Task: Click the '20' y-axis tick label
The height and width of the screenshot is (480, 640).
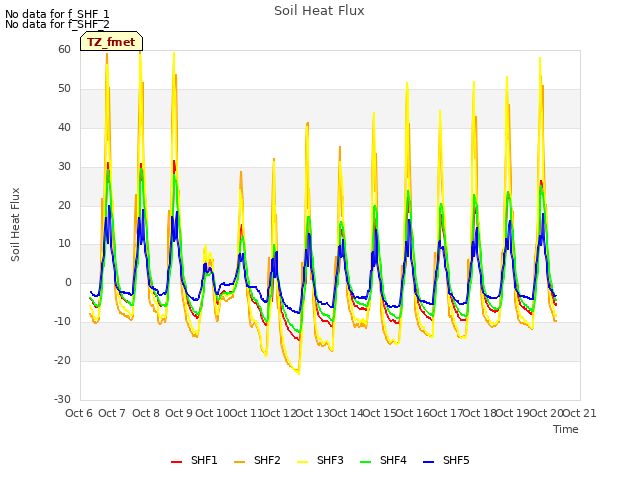Action: [x=64, y=205]
